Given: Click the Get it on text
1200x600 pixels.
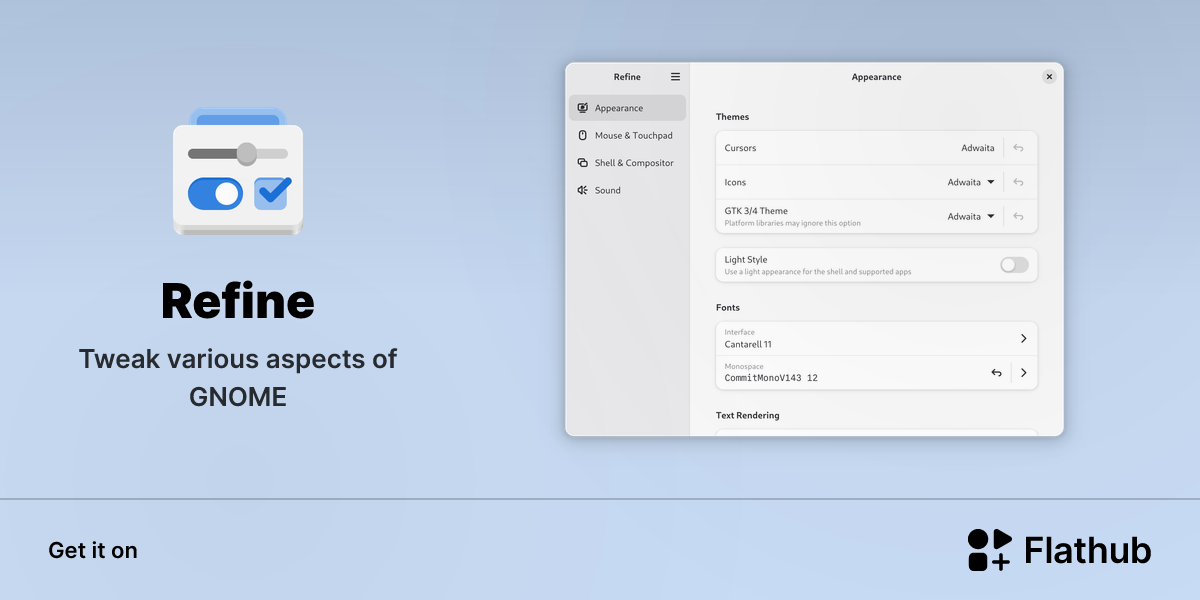Looking at the screenshot, I should pos(93,550).
